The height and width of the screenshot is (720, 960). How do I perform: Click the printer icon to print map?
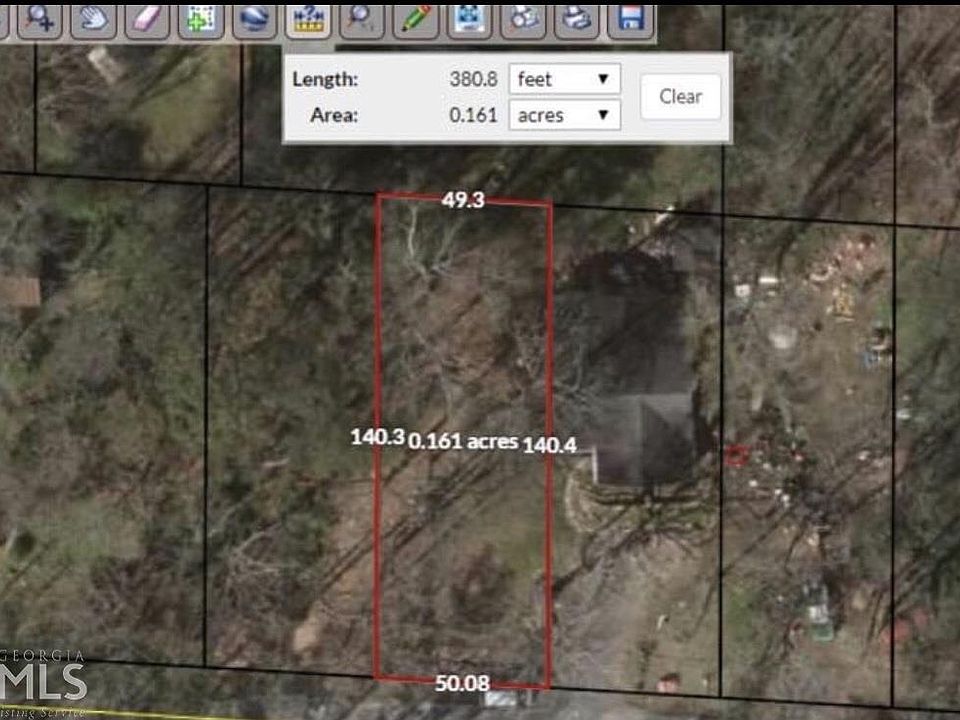576,17
